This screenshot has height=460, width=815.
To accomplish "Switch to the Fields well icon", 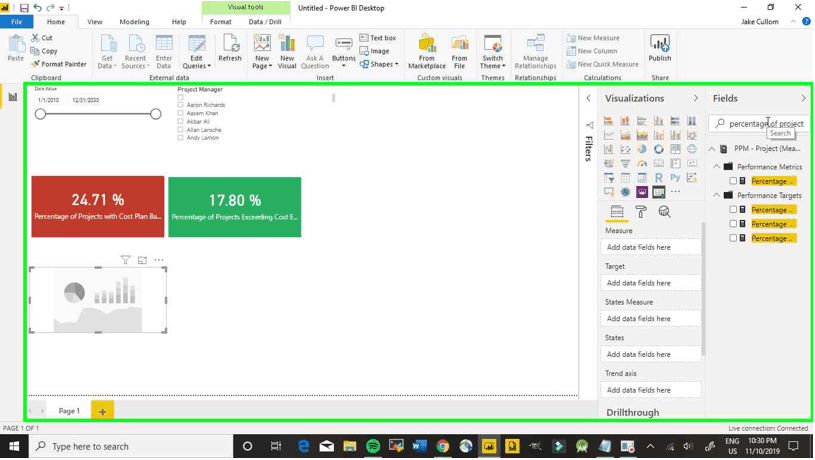I will pyautogui.click(x=617, y=212).
